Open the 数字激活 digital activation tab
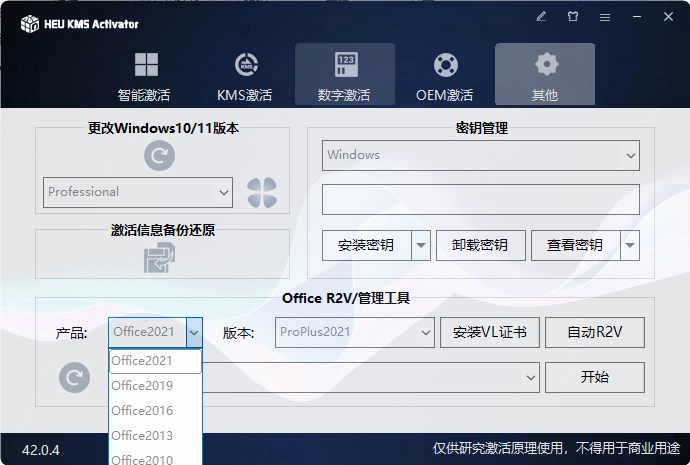The image size is (690, 465). (345, 74)
